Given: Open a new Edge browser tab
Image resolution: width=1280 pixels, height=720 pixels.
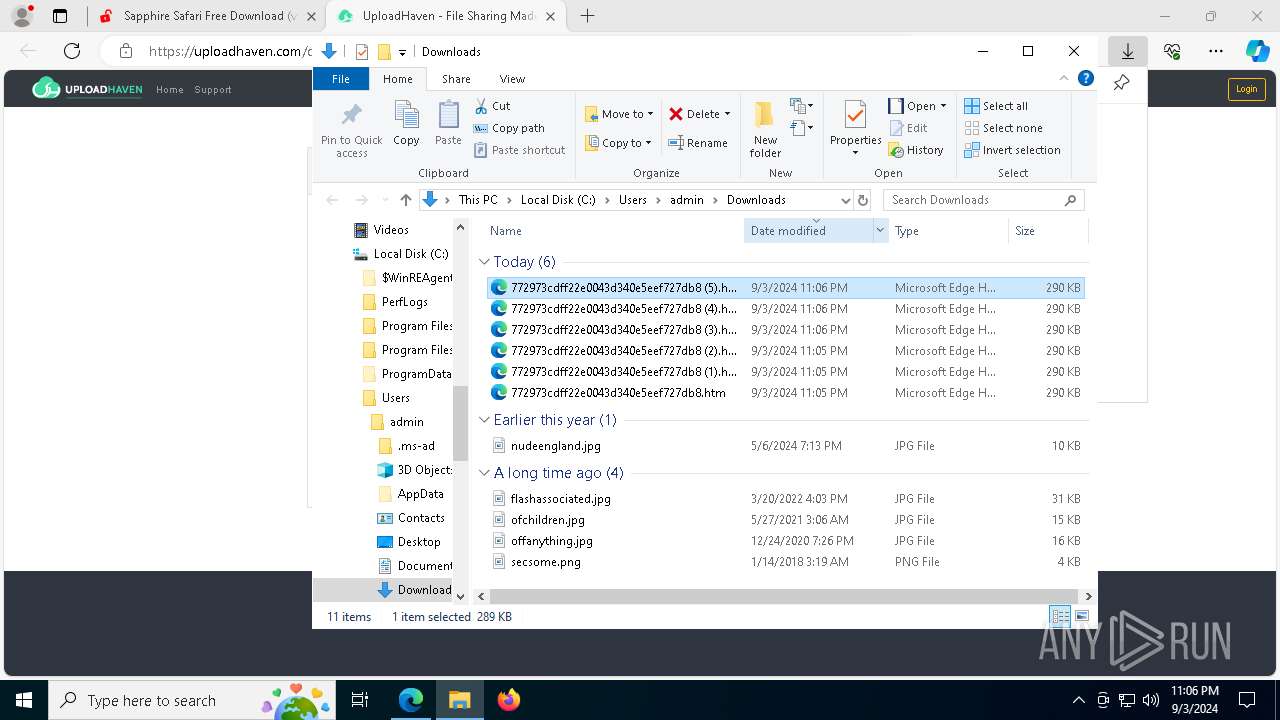Looking at the screenshot, I should [x=587, y=16].
